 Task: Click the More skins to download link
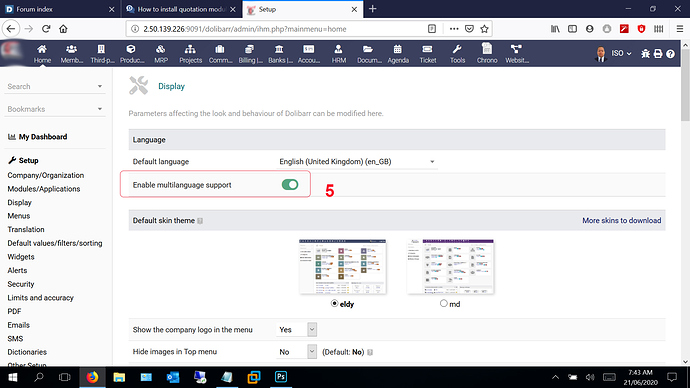pos(621,220)
